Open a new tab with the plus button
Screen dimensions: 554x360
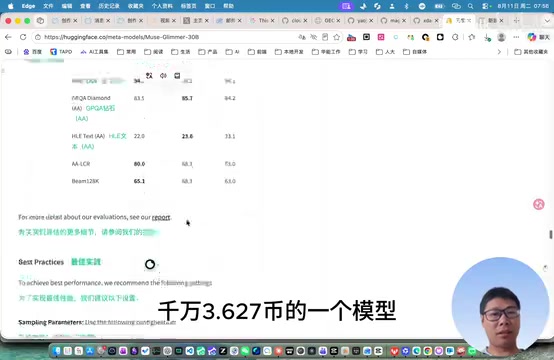click(x=516, y=20)
